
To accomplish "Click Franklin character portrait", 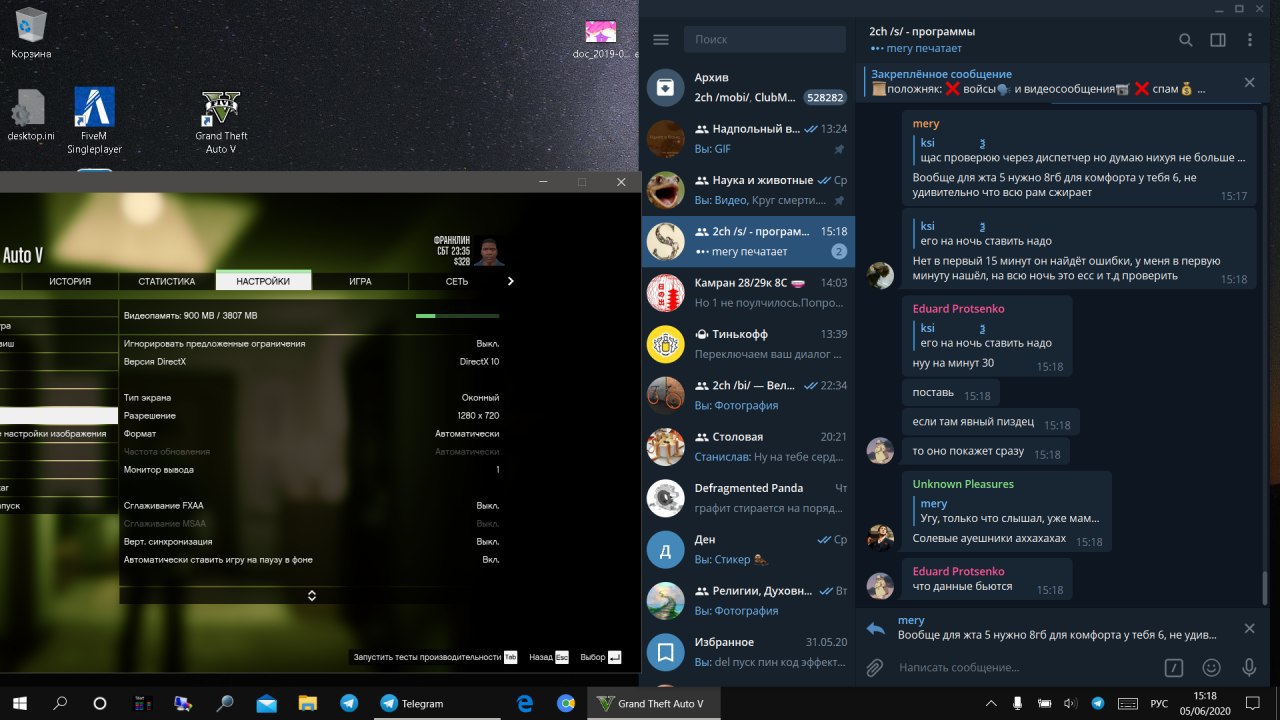I will click(488, 250).
